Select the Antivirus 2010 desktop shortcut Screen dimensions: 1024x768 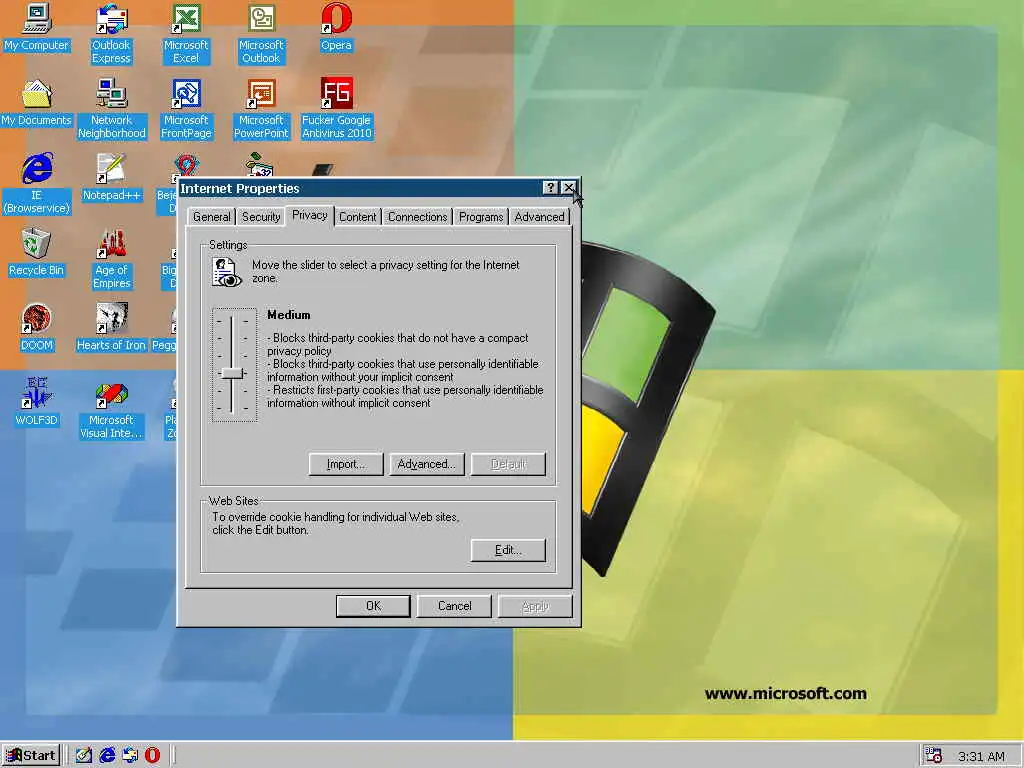336,109
